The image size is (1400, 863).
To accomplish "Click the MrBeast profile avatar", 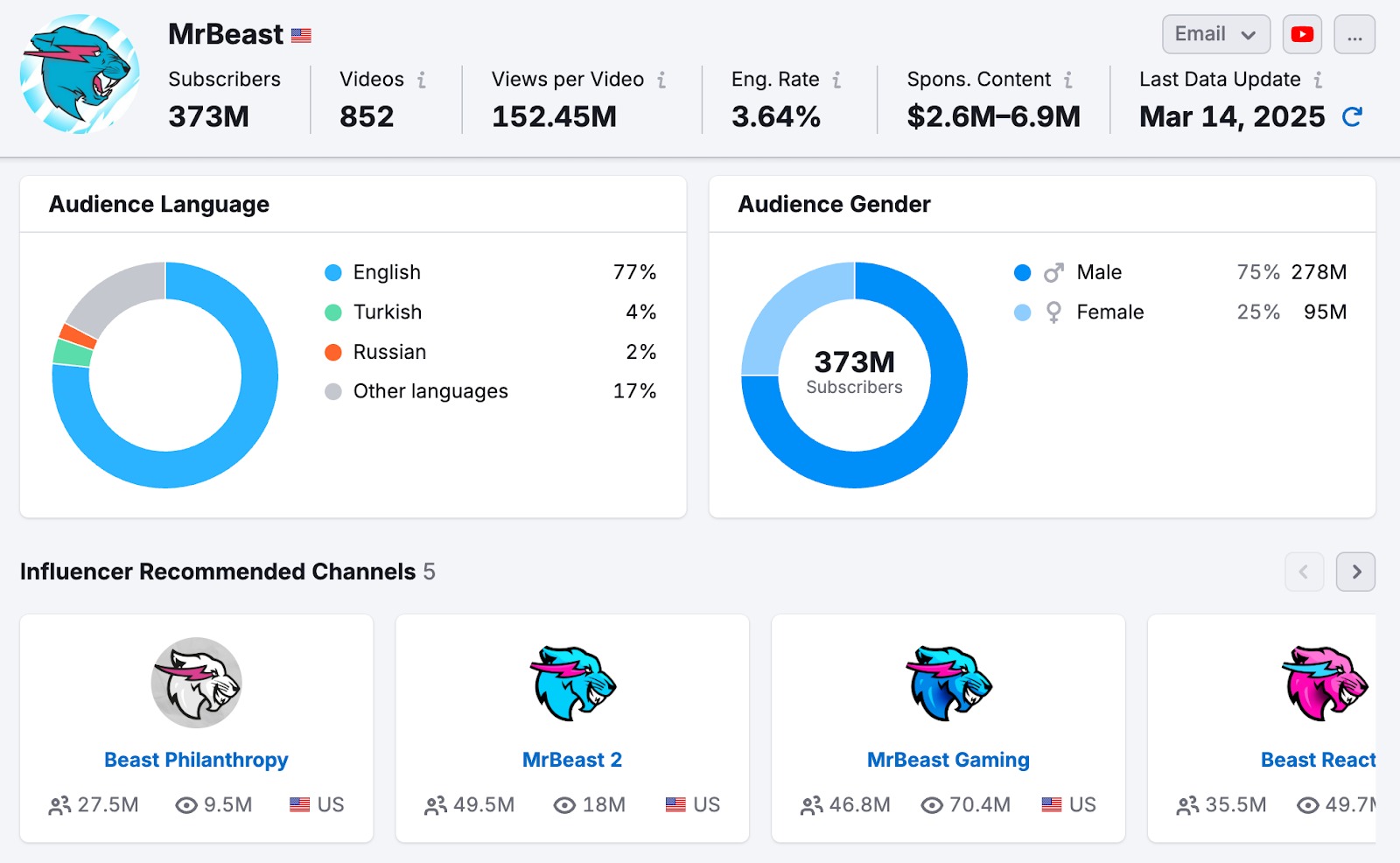I will point(80,74).
